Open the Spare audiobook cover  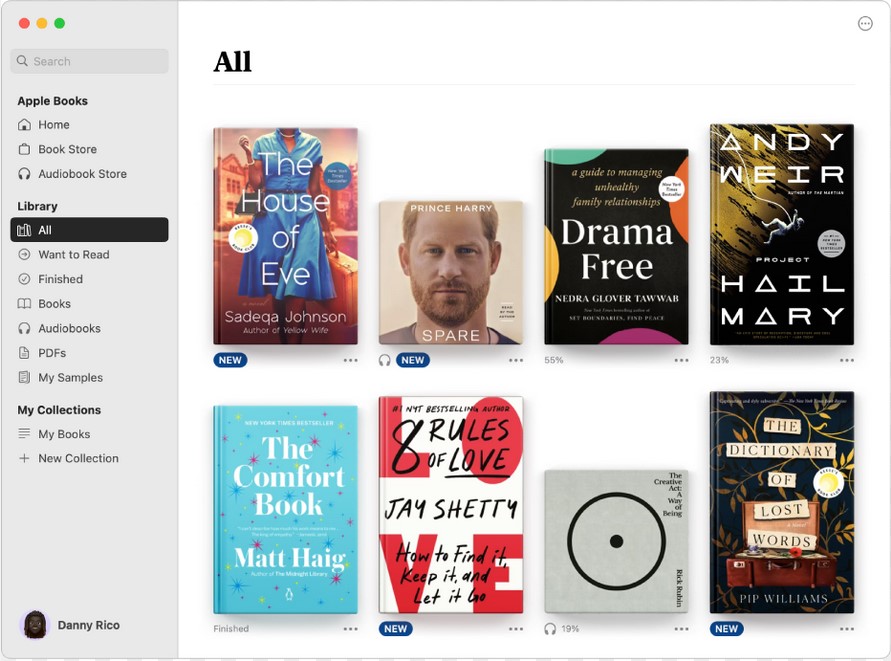click(x=451, y=273)
